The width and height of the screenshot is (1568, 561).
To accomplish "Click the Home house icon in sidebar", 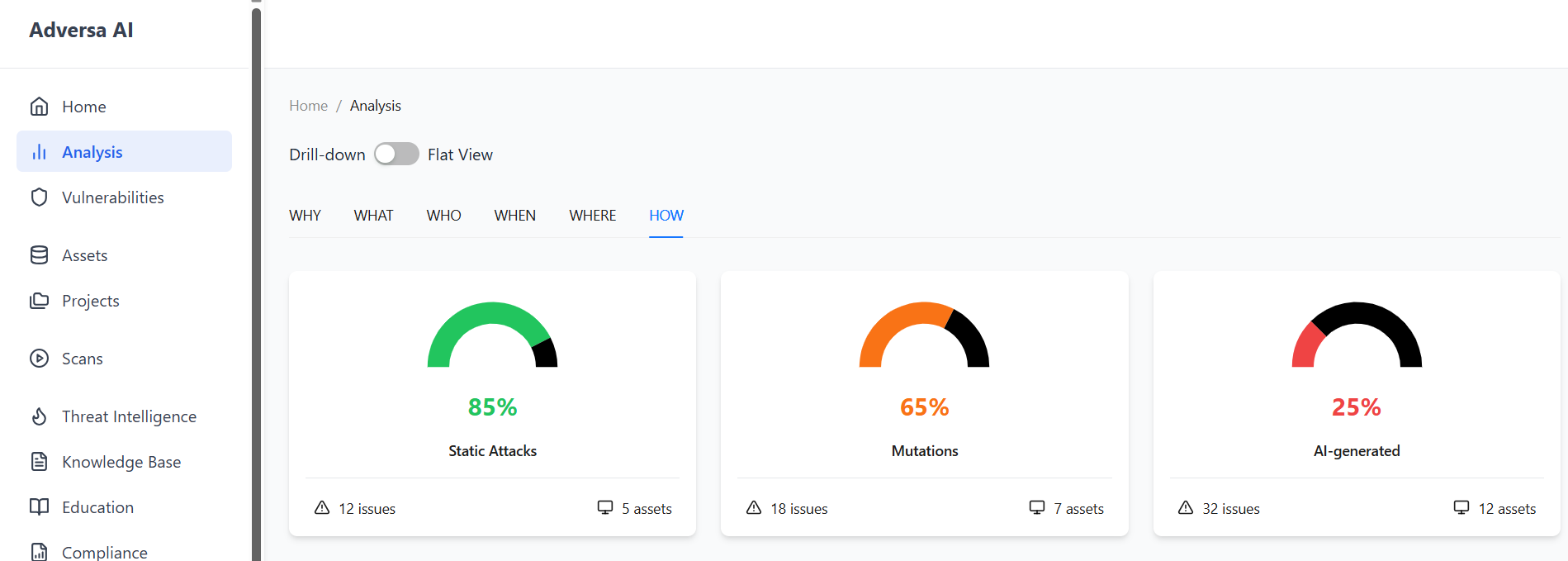I will (39, 107).
